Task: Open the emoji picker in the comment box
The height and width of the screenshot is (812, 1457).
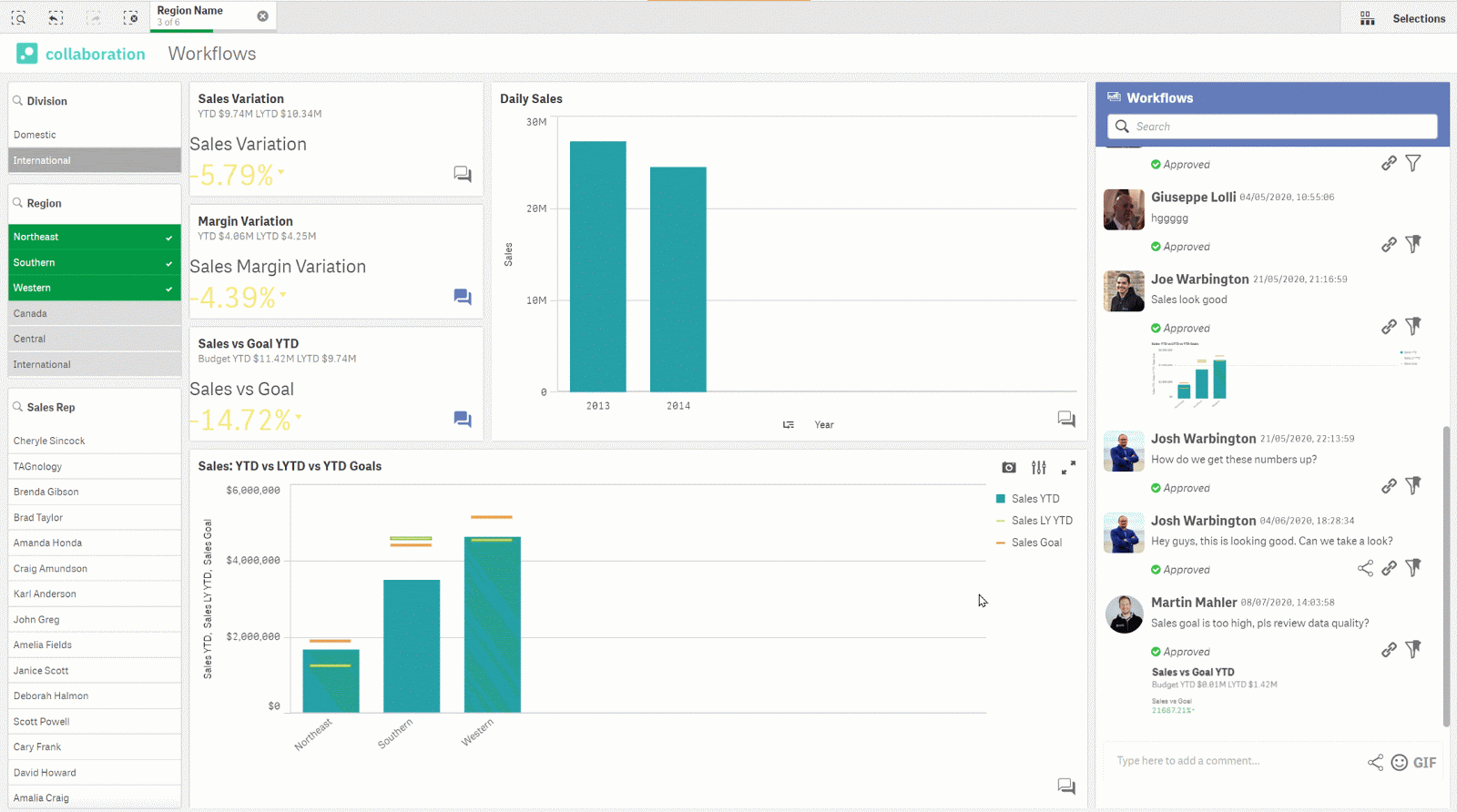Action: point(1400,762)
